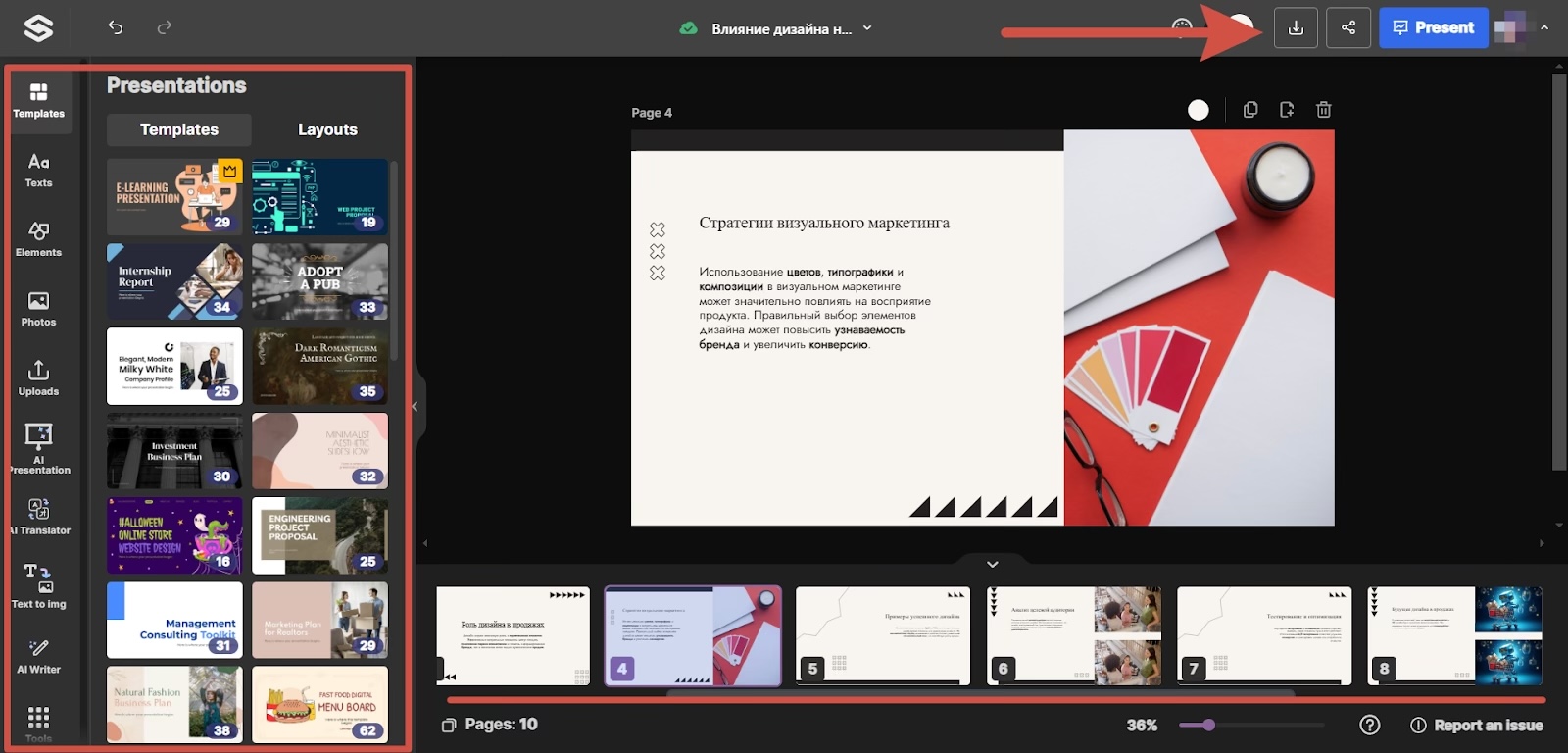Open the AI Translator tool
The width and height of the screenshot is (1568, 753).
(39, 518)
